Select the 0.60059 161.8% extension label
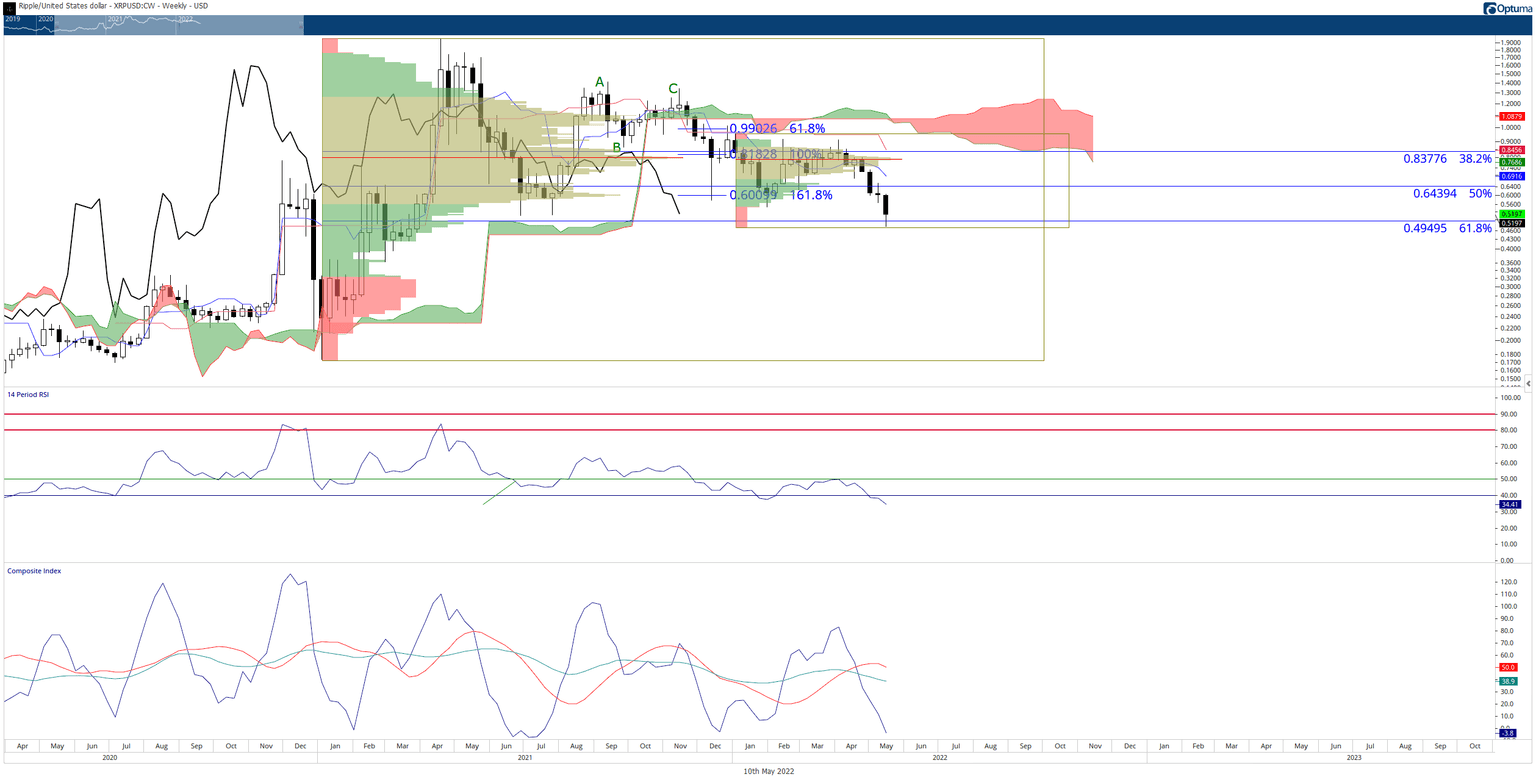1536x783 pixels. (x=780, y=195)
